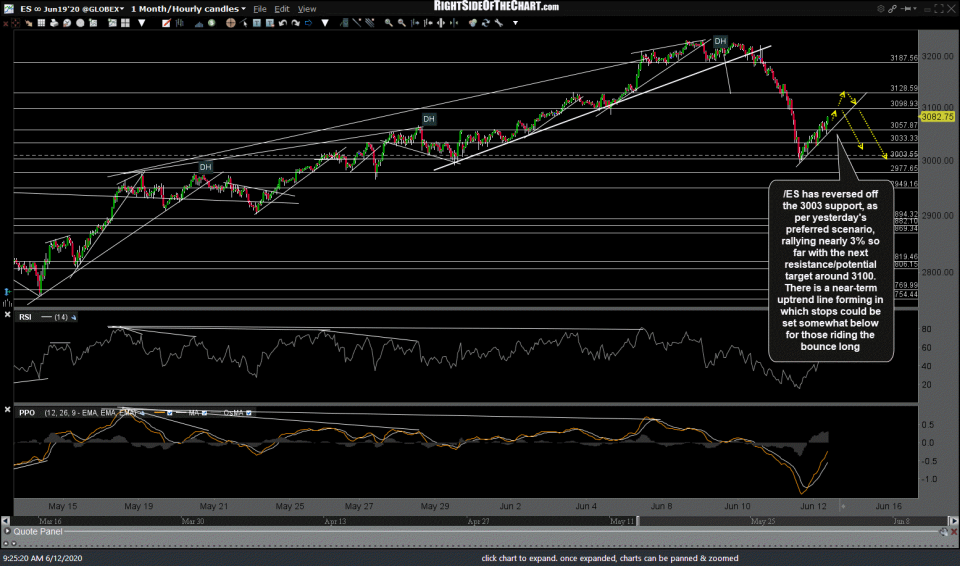
Task: Click the 3082.75 current price label
Action: (937, 116)
